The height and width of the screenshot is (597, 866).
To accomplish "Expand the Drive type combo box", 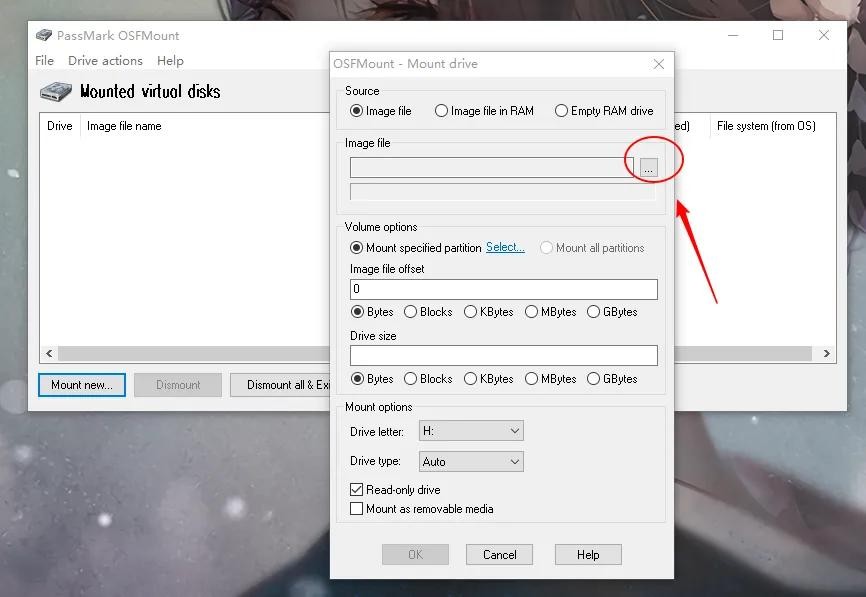I will [x=471, y=462].
